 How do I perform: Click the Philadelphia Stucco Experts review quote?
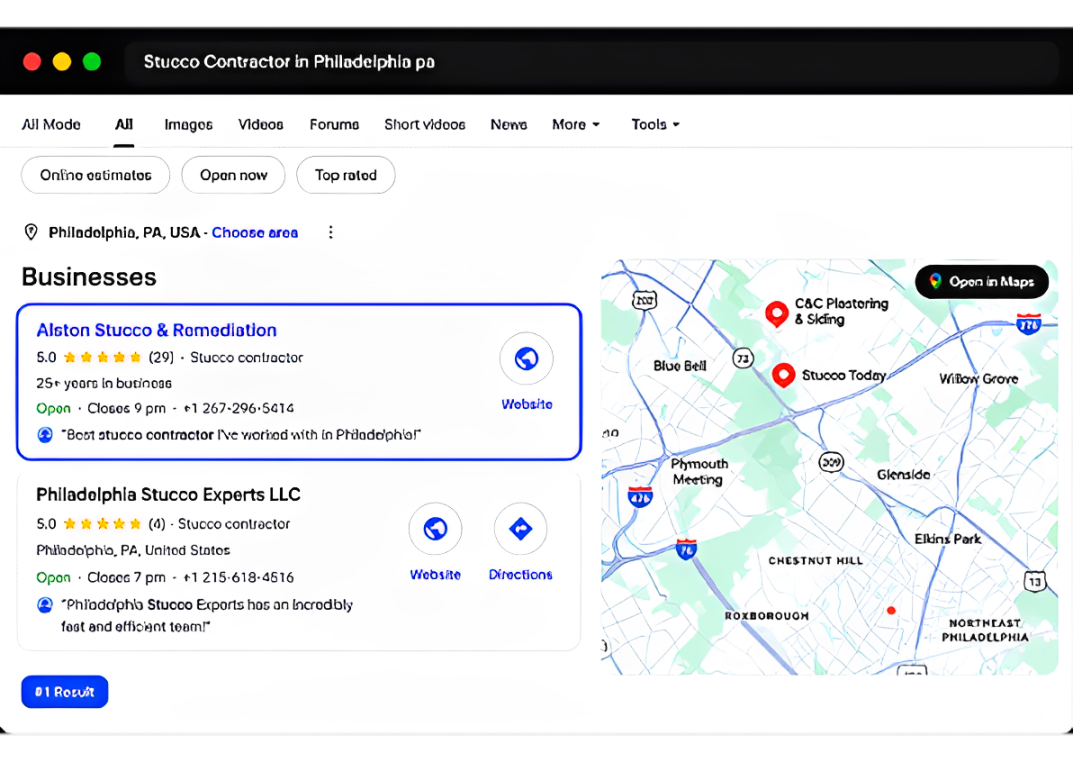[207, 616]
